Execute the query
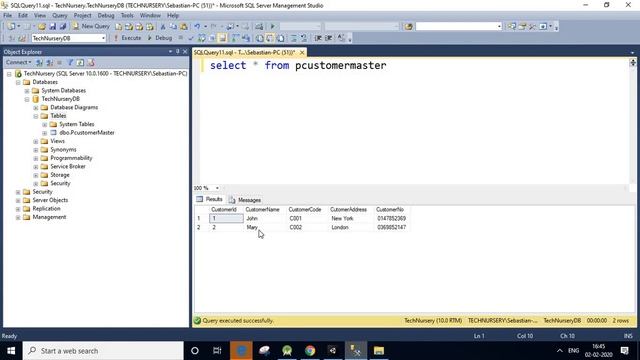The image size is (640, 360). (127, 38)
